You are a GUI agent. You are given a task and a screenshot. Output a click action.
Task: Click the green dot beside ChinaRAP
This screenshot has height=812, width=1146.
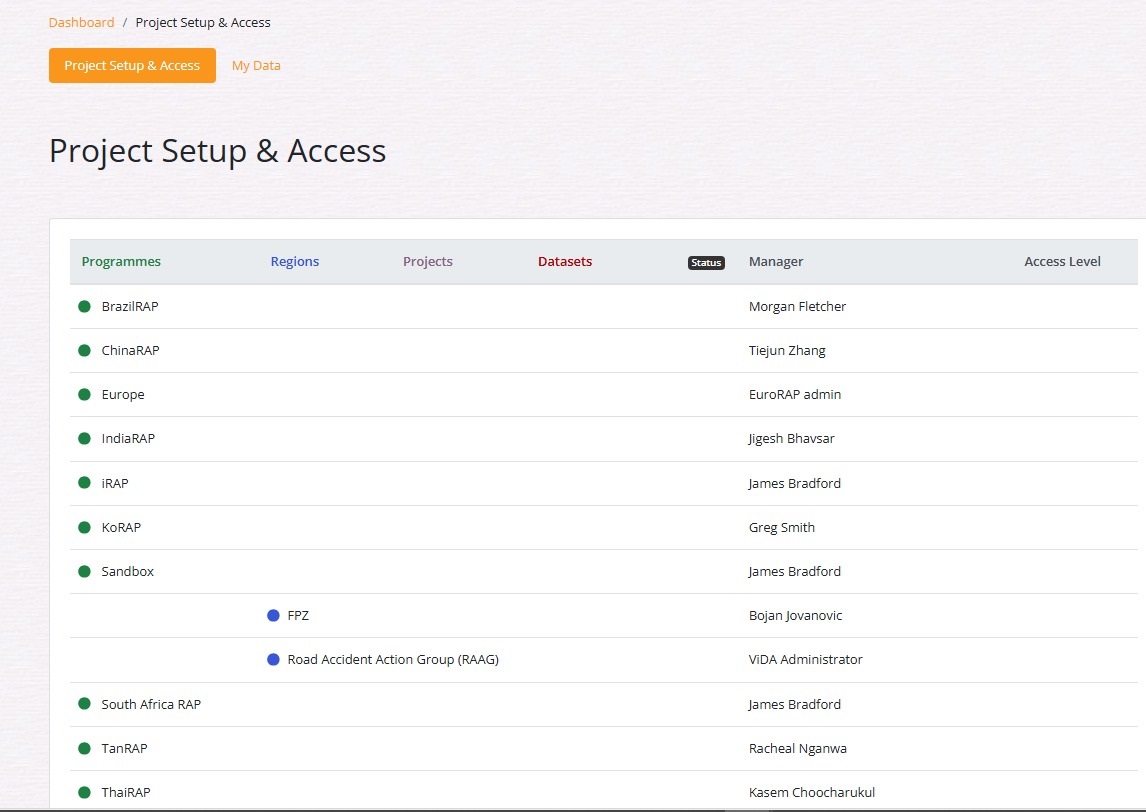coord(85,350)
